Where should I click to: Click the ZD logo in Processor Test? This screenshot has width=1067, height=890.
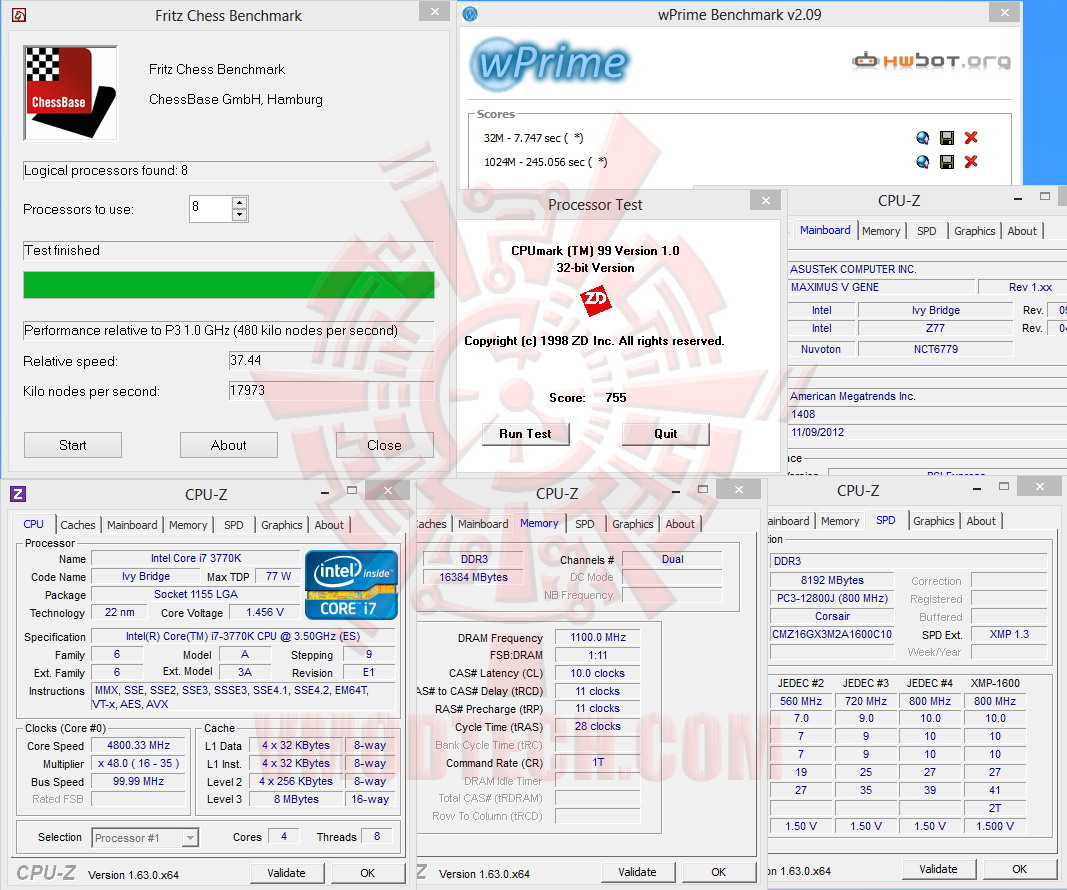pos(595,300)
